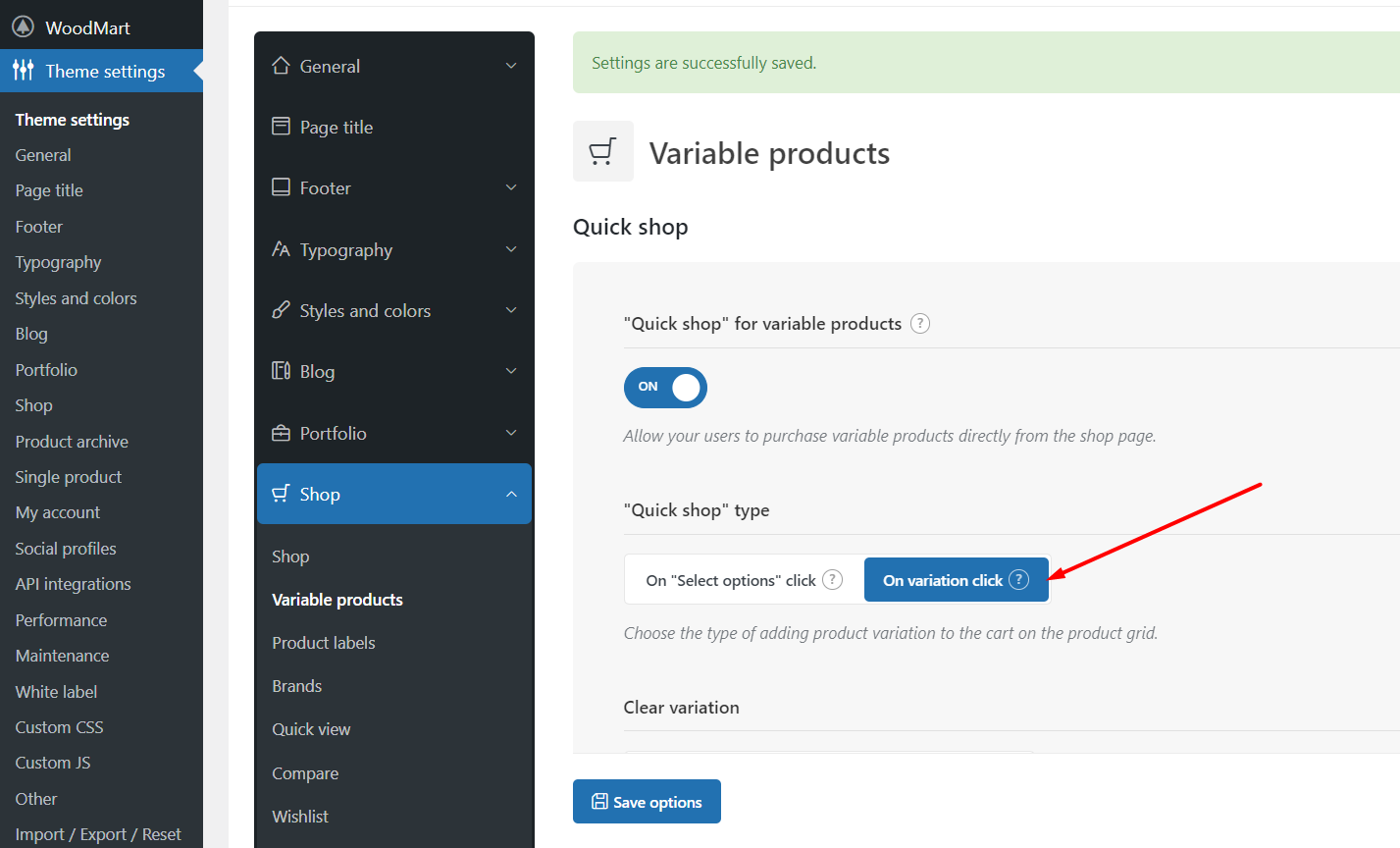
Task: Open Compare submenu item
Action: coord(305,773)
